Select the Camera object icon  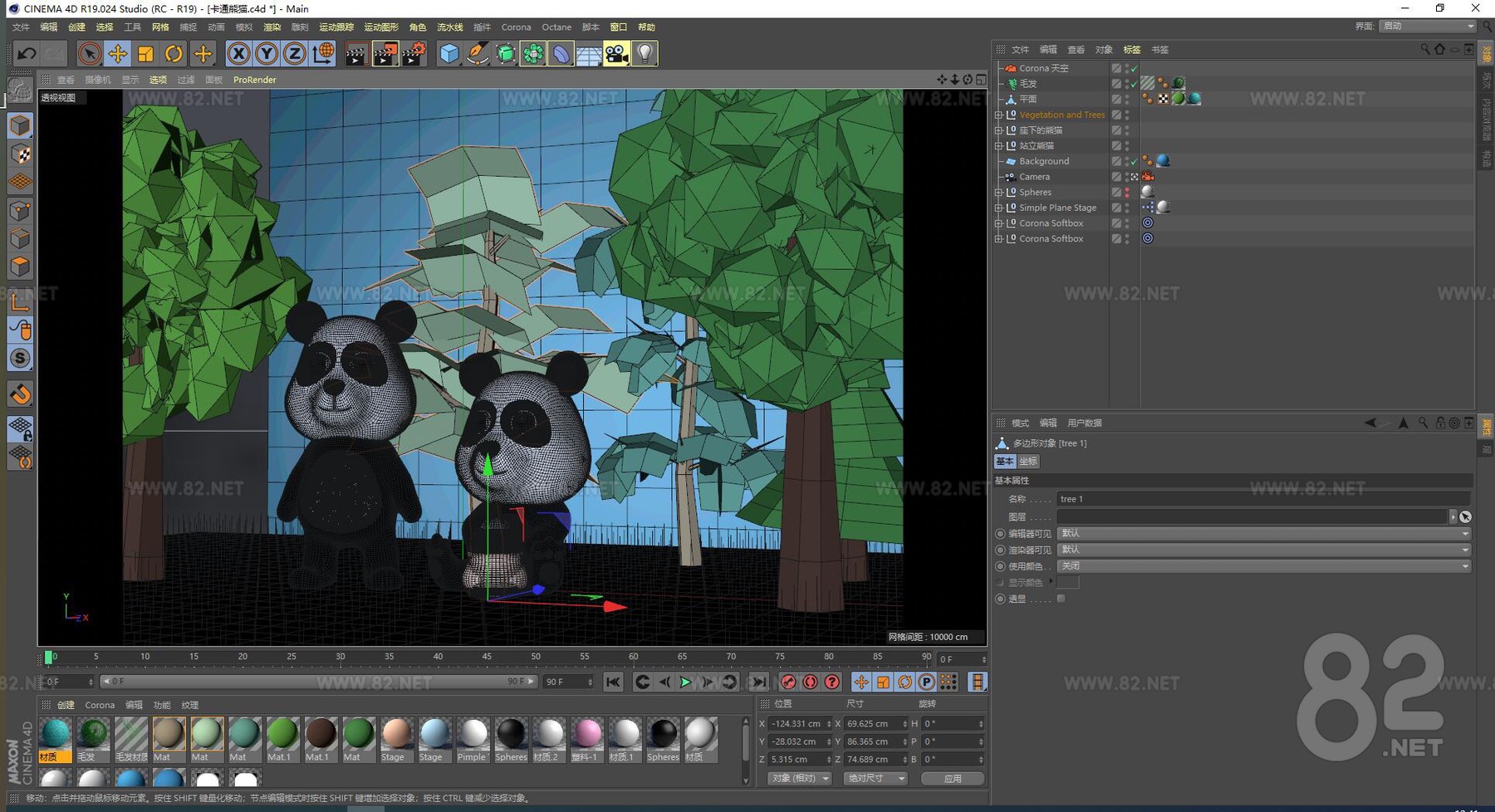click(x=1011, y=177)
